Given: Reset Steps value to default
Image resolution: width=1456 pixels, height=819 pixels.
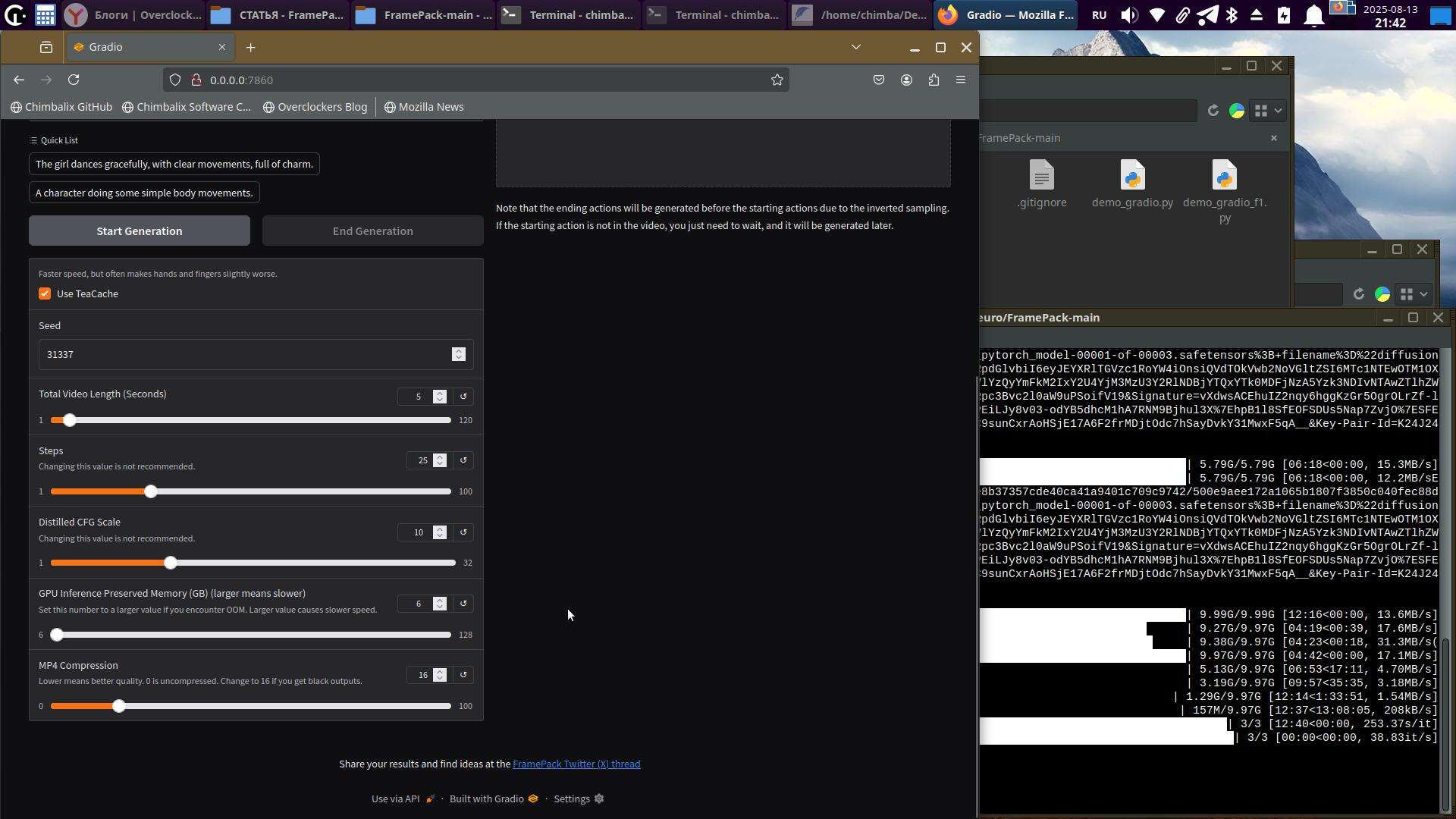Looking at the screenshot, I should 463,460.
